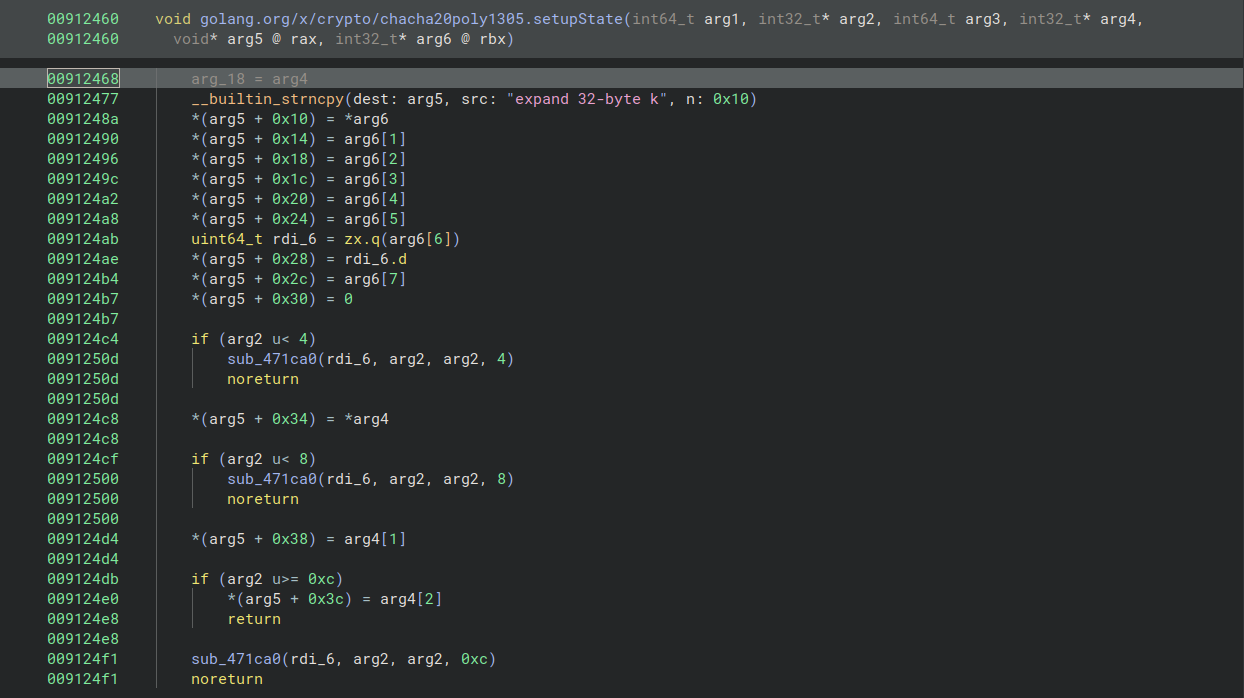Click sub_471ca0 call with argument 4

[x=272, y=359]
